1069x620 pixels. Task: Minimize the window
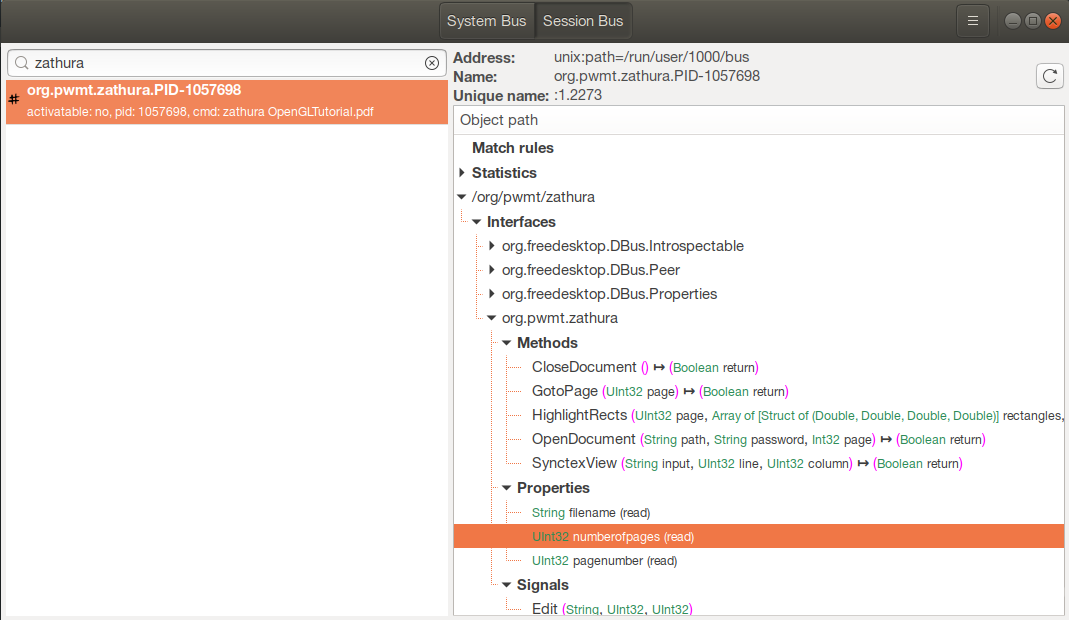[x=1012, y=21]
